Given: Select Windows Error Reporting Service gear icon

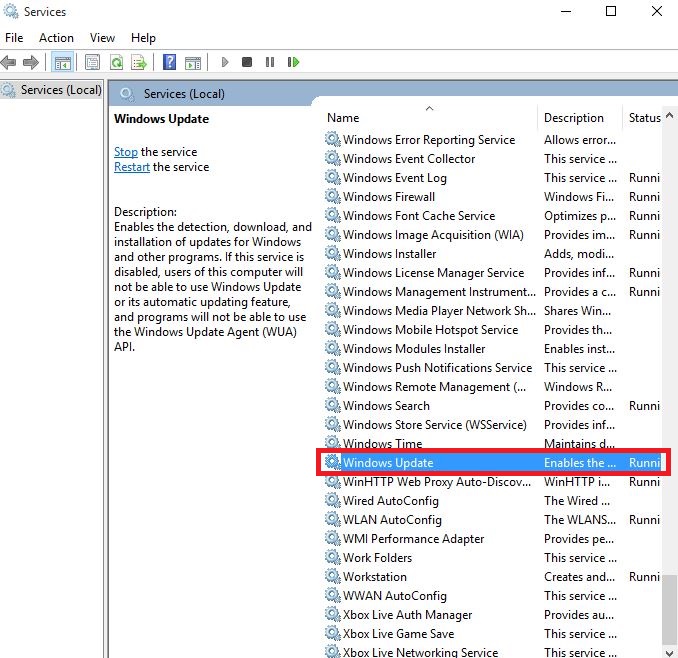Looking at the screenshot, I should tap(333, 139).
